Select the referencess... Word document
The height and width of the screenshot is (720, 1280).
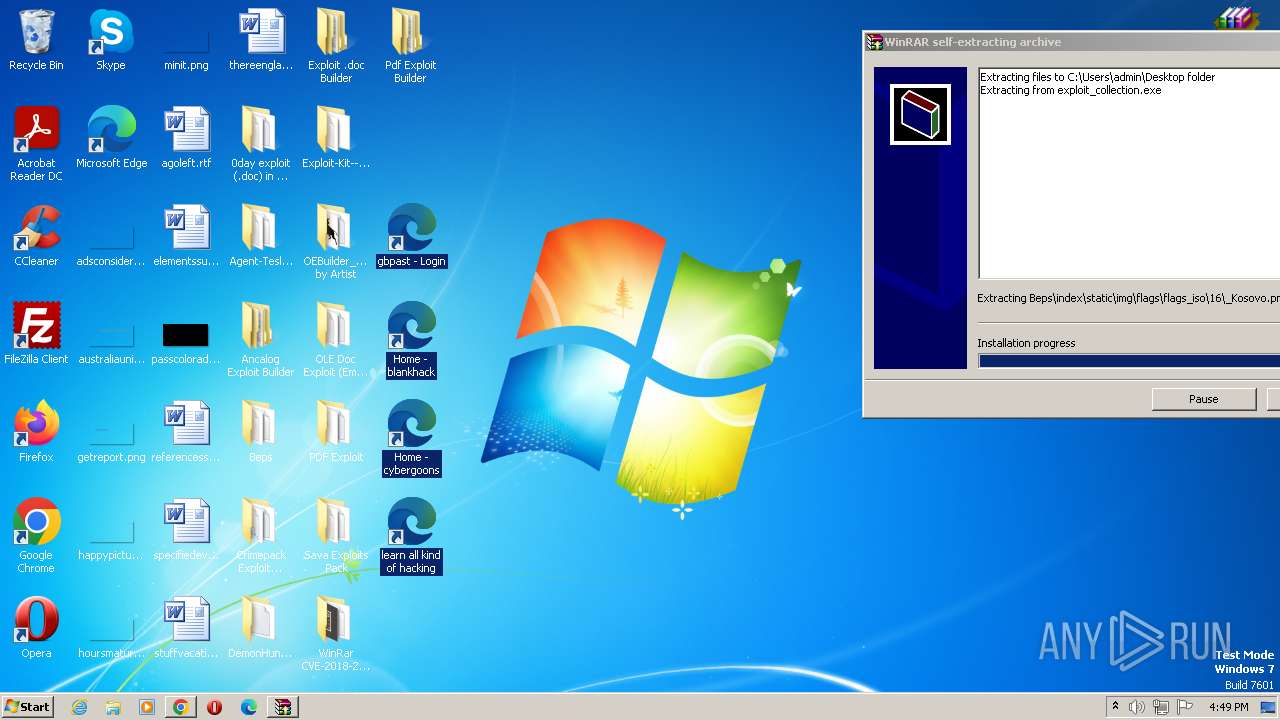(x=186, y=433)
